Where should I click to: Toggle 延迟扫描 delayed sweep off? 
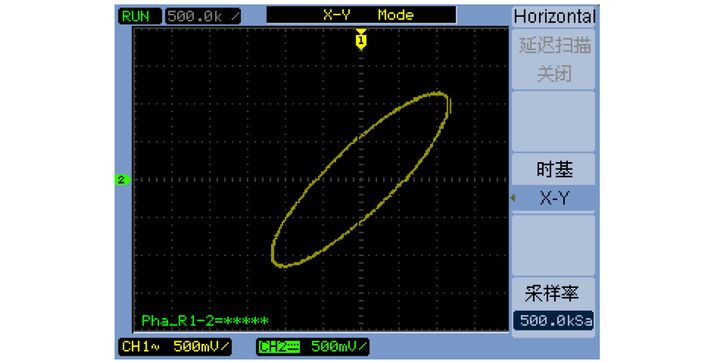point(554,45)
